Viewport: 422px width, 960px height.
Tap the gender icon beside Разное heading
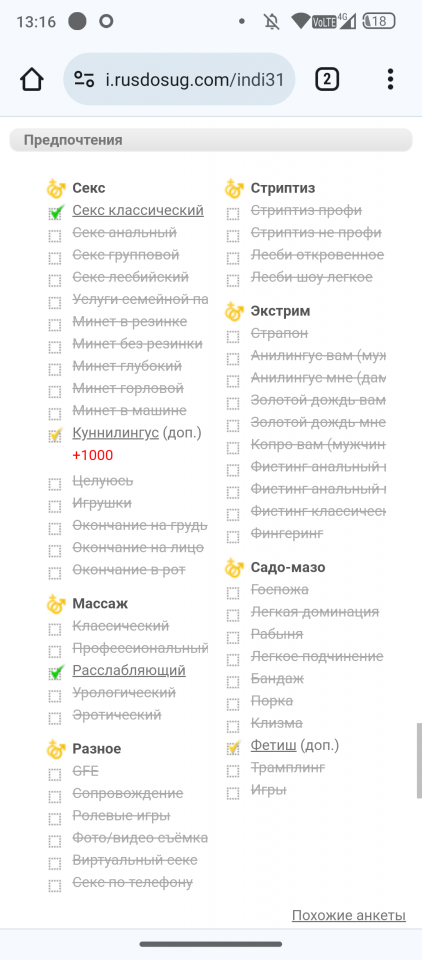(x=56, y=749)
